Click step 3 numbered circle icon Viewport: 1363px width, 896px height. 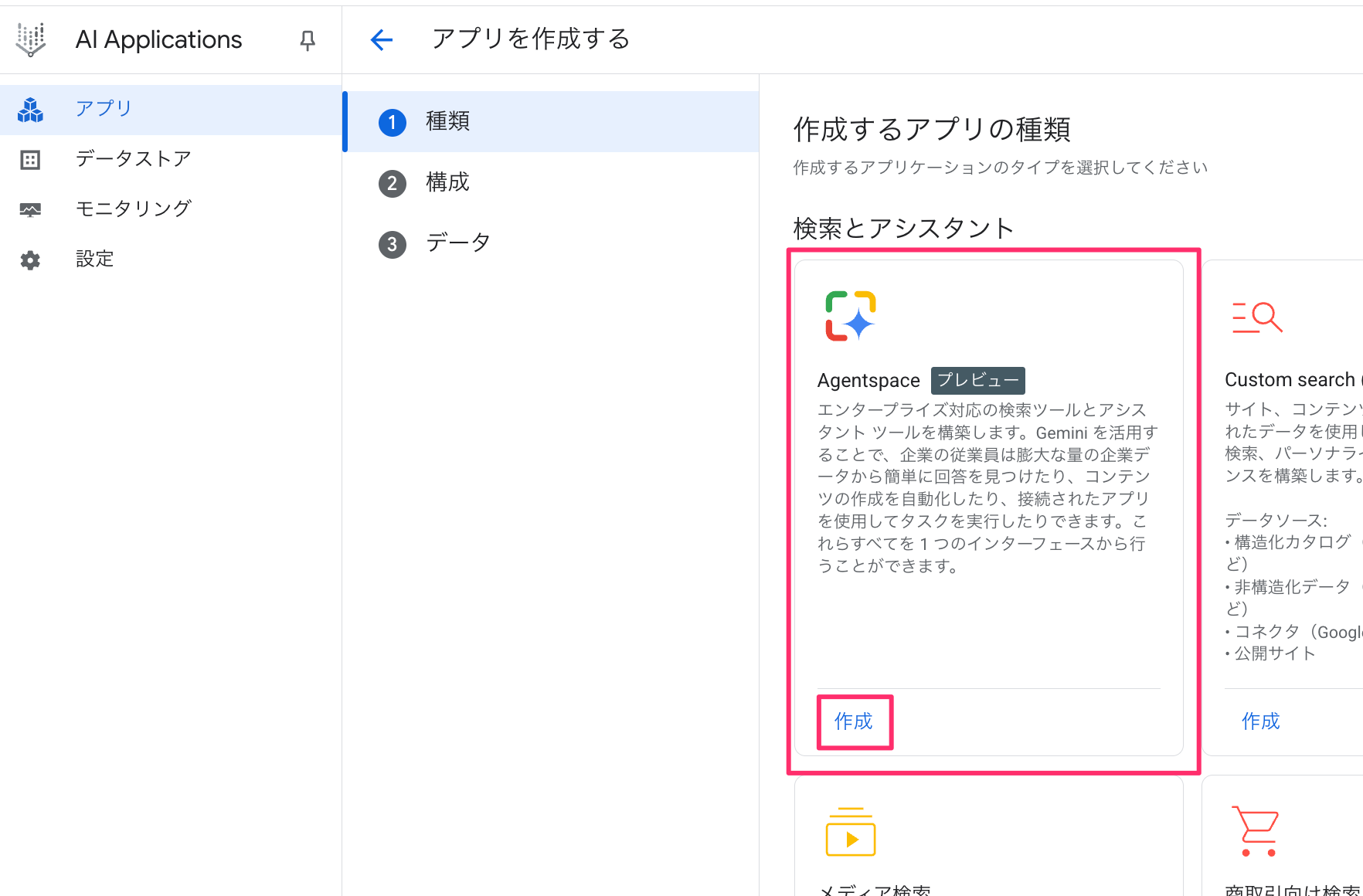(393, 244)
